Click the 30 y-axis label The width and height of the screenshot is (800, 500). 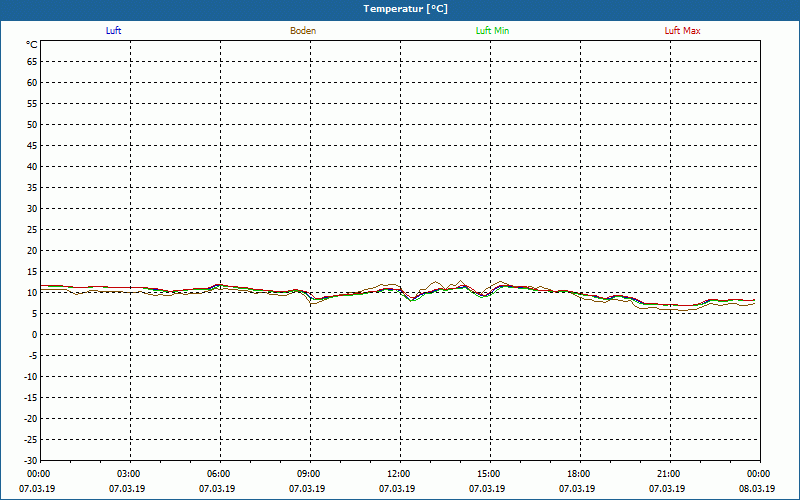coord(32,209)
